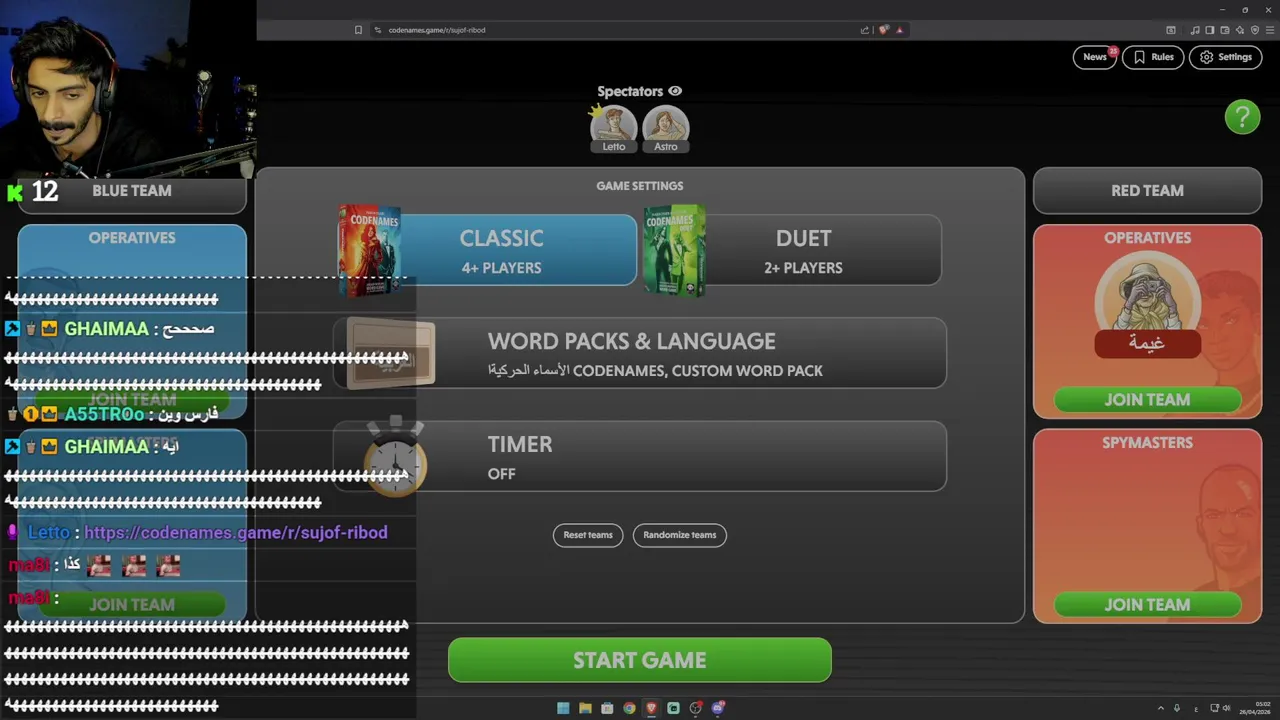Join Red Team as operative

(x=1147, y=400)
